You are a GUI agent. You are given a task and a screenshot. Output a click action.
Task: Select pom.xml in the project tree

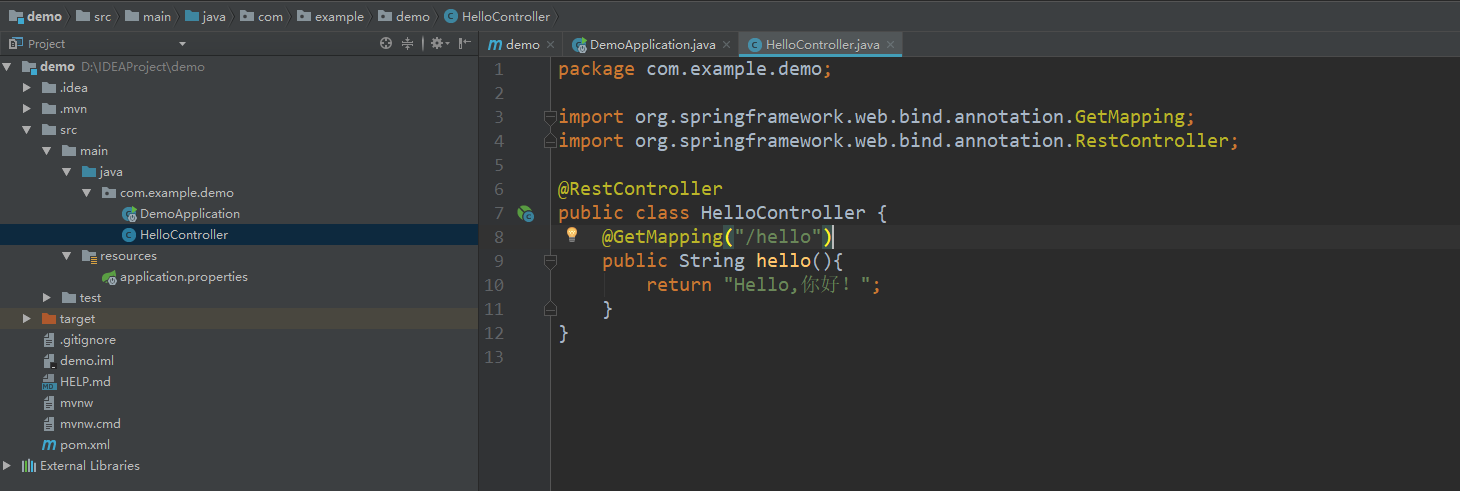pos(85,445)
